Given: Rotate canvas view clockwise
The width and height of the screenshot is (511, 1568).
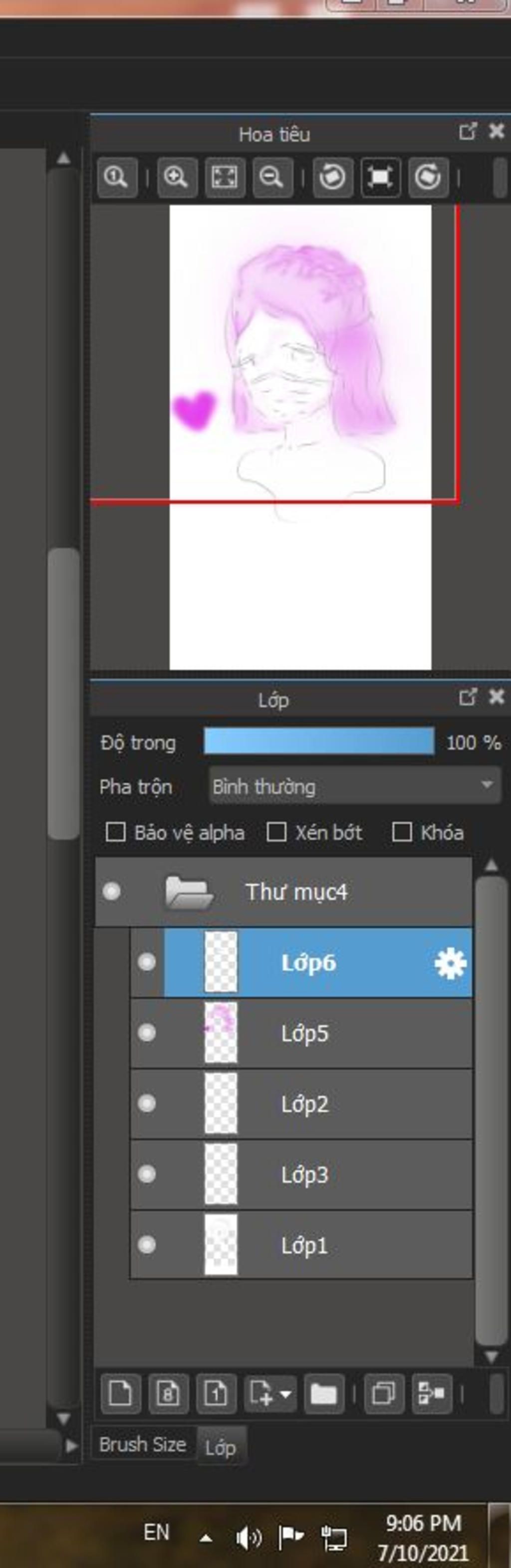Looking at the screenshot, I should point(428,177).
